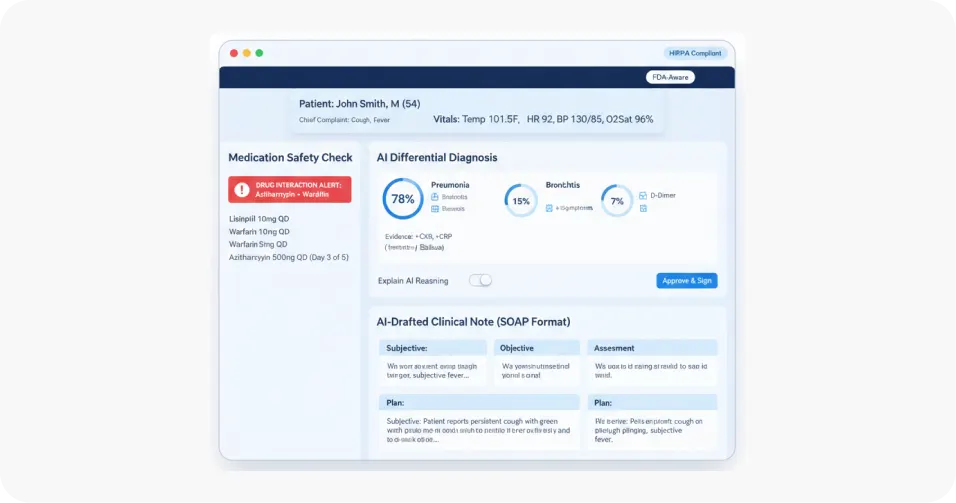Screen dimensions: 956x503
Task: Click the 'Evidence: +CXR, +CRP' line
Action: tap(418, 237)
